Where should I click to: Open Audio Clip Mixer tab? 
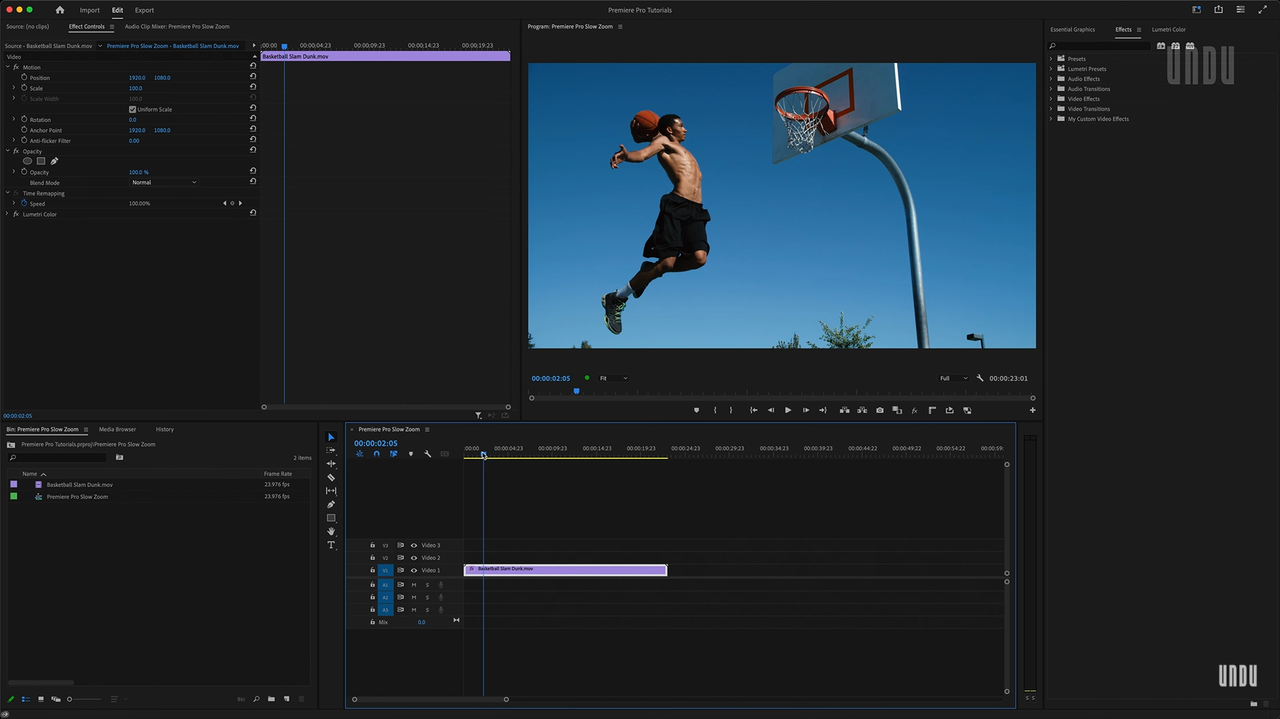pos(177,26)
